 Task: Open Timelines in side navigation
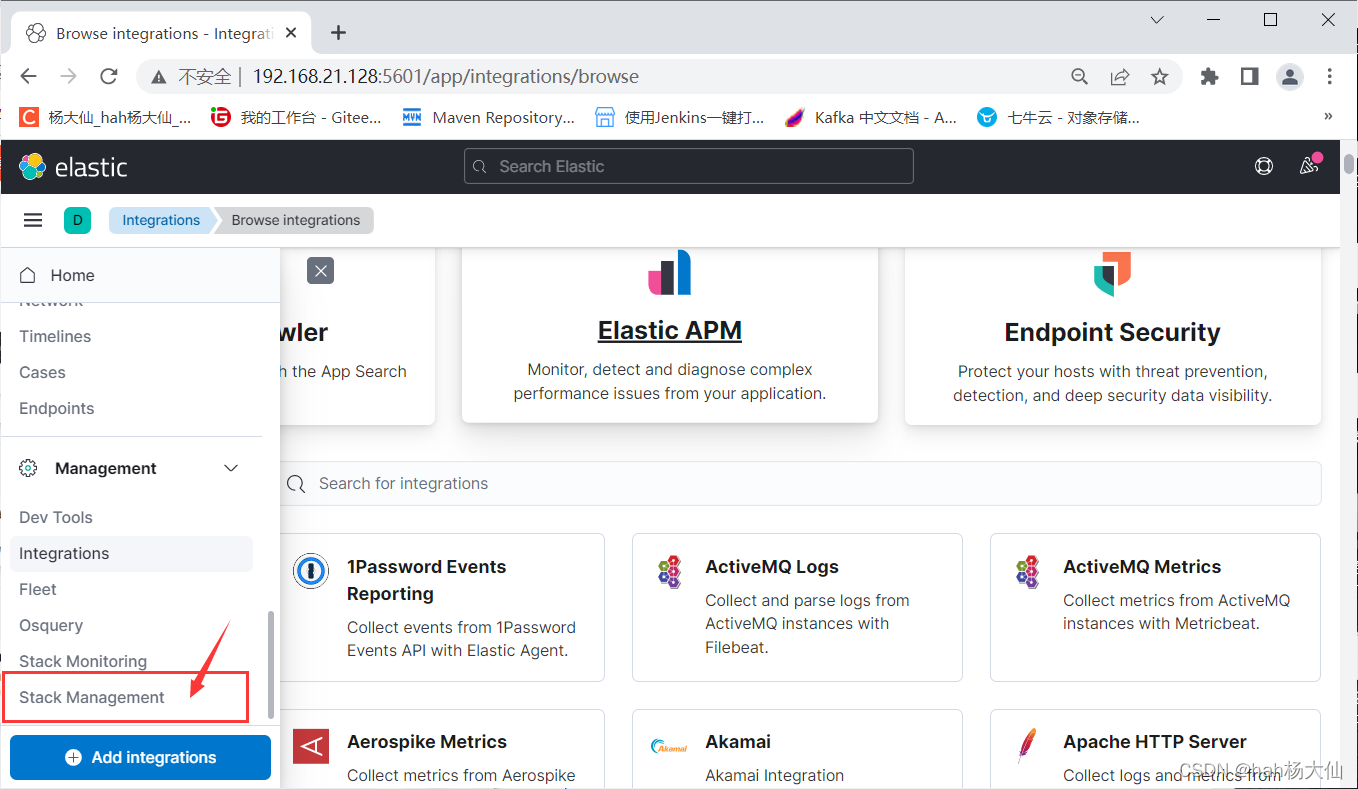[x=55, y=336]
